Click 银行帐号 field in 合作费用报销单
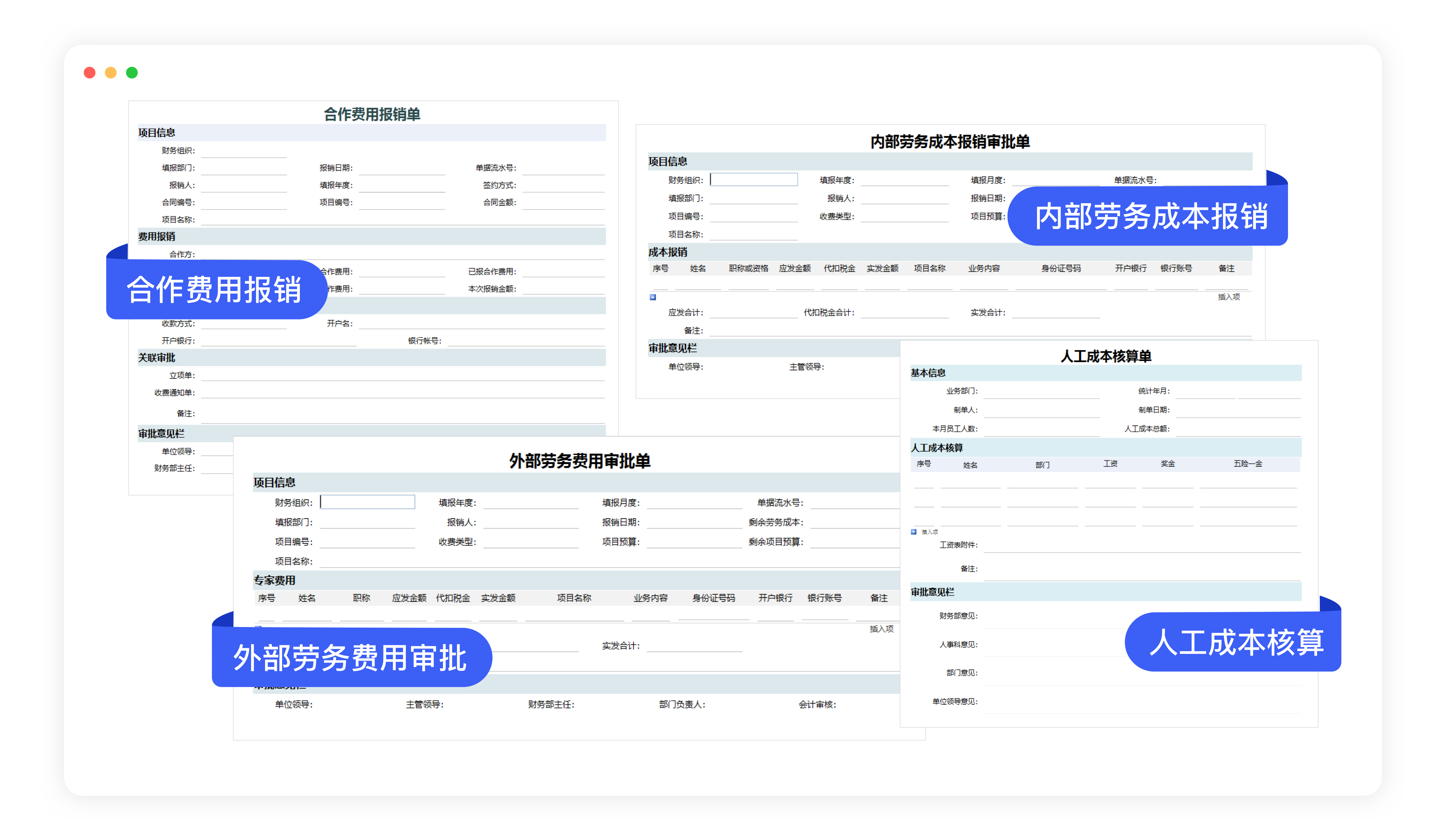This screenshot has width=1446, height=840. 526,340
